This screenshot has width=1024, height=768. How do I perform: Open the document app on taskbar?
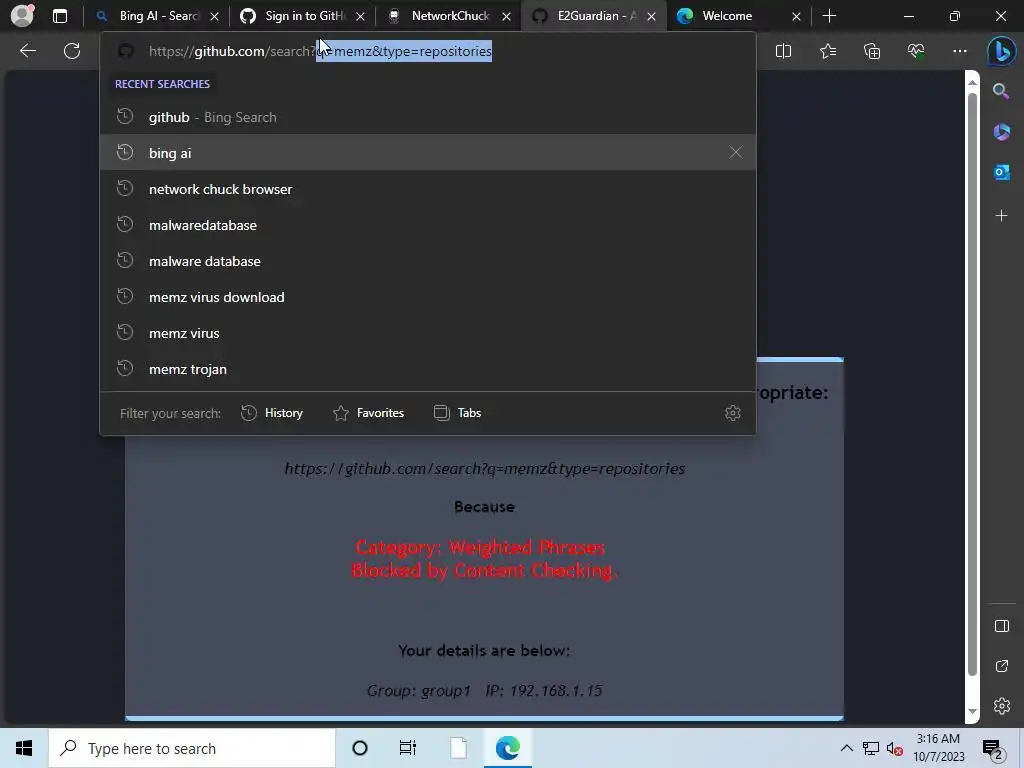(x=458, y=748)
